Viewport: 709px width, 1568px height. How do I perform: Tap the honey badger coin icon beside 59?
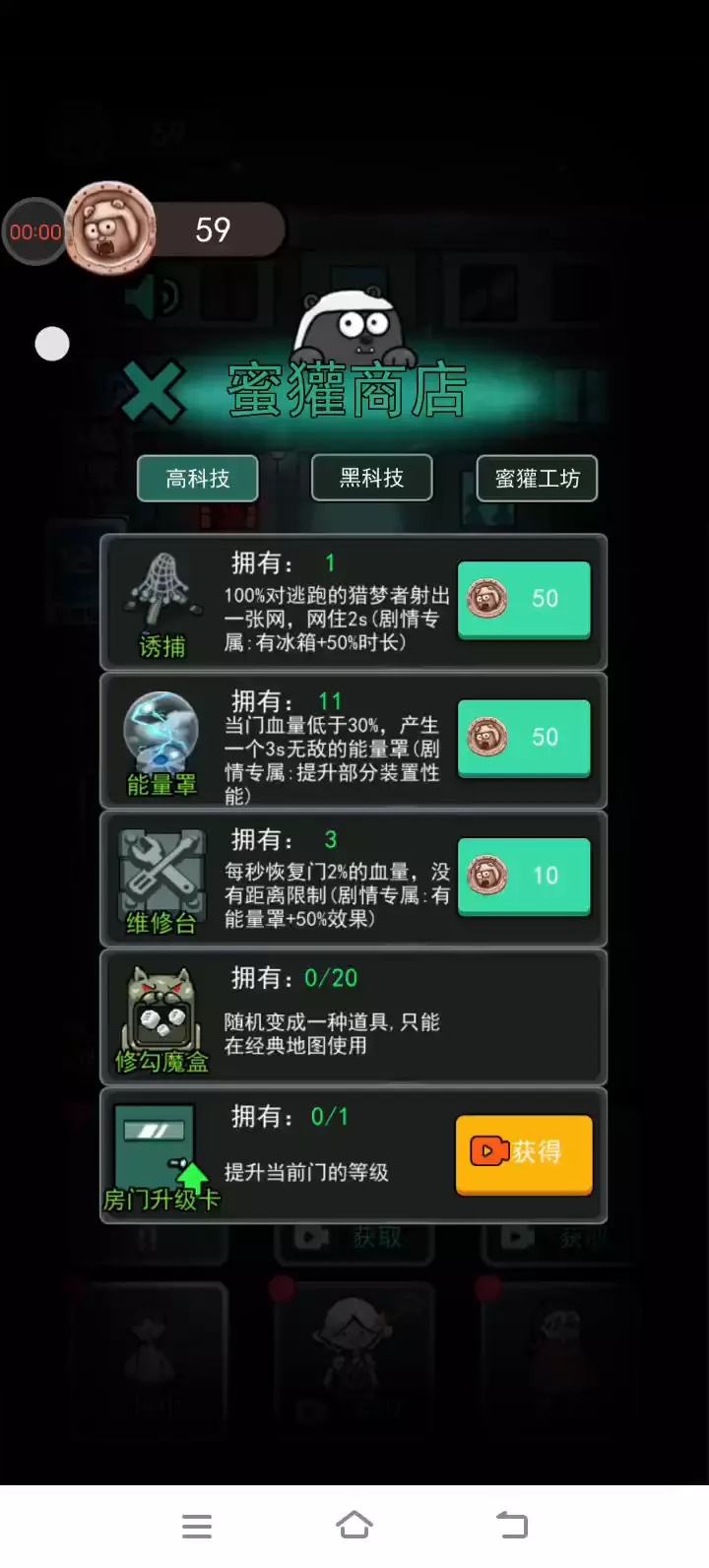109,229
